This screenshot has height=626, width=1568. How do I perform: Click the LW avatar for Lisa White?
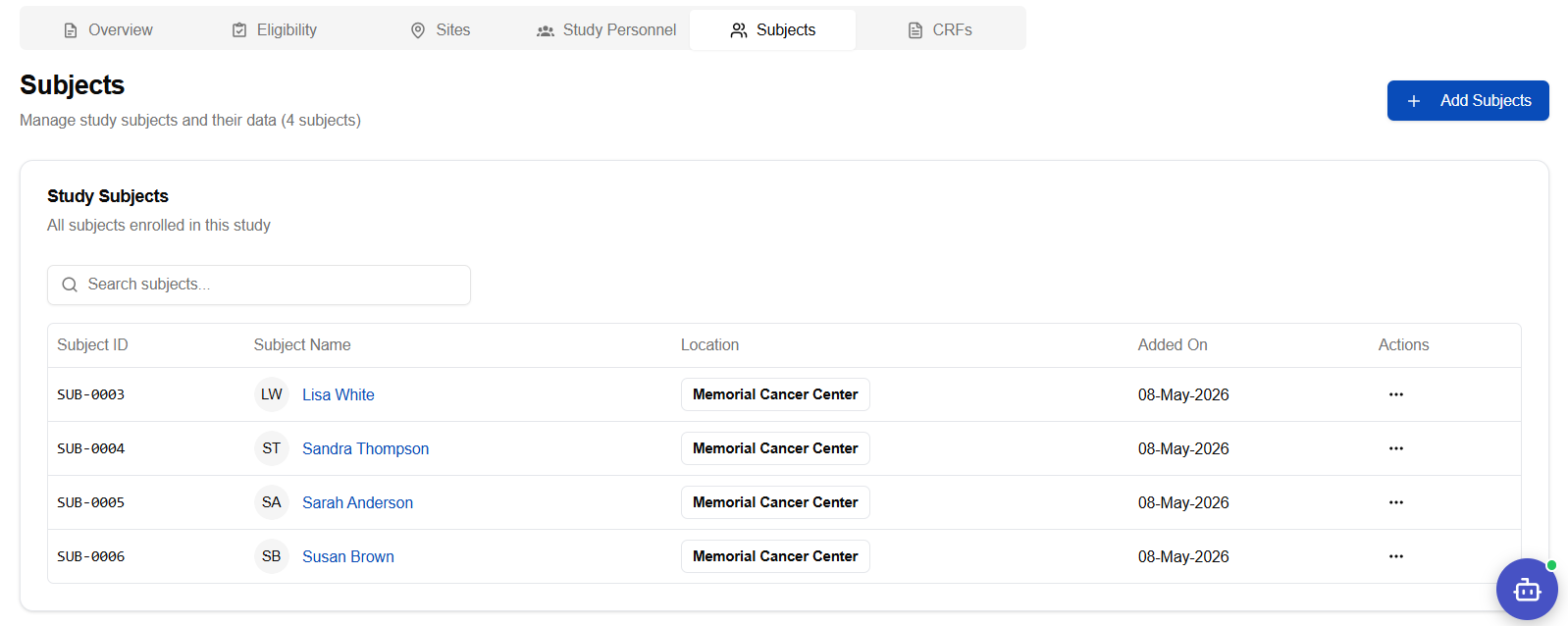[272, 394]
